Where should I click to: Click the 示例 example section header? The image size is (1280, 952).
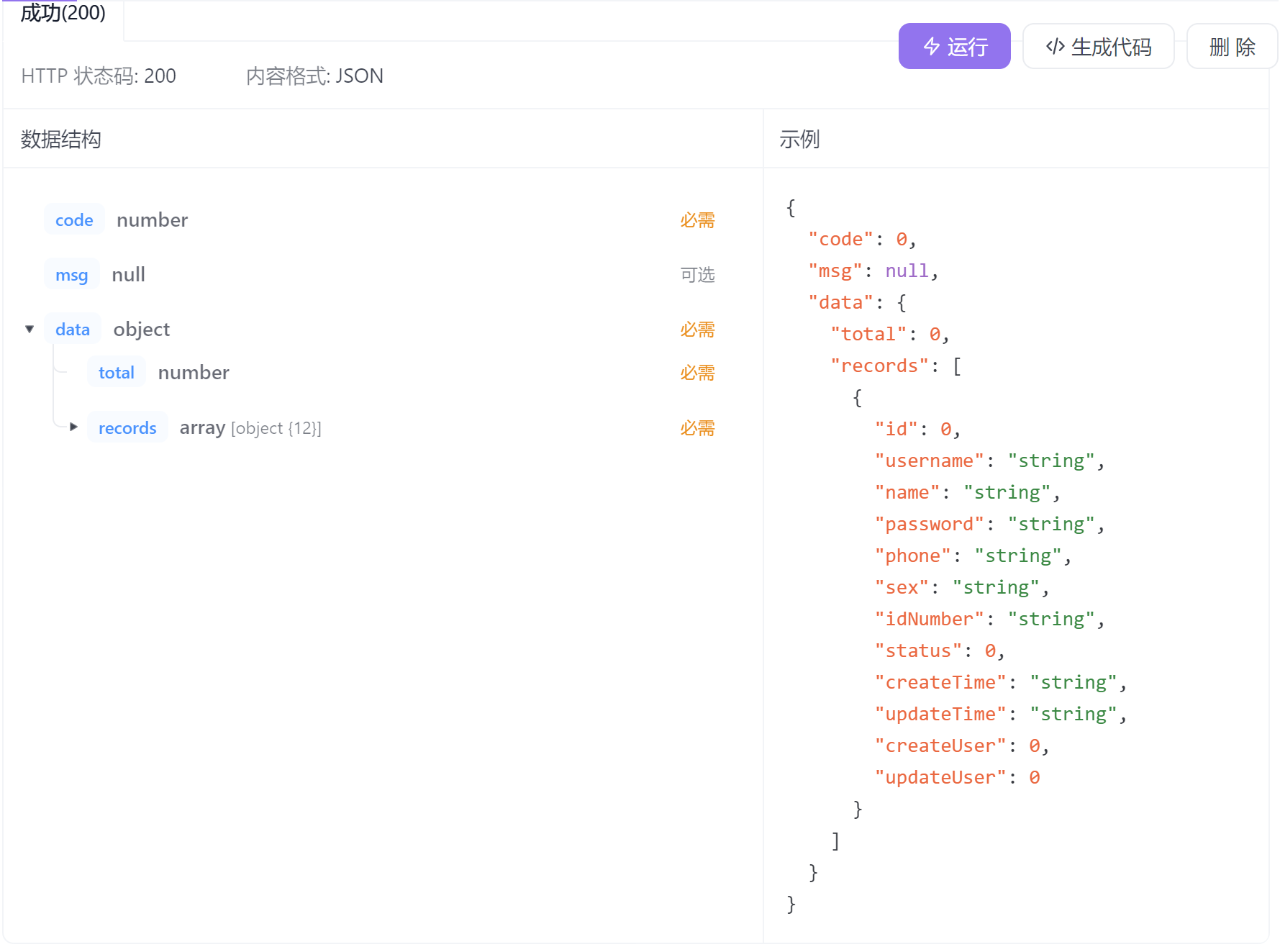pyautogui.click(x=799, y=140)
